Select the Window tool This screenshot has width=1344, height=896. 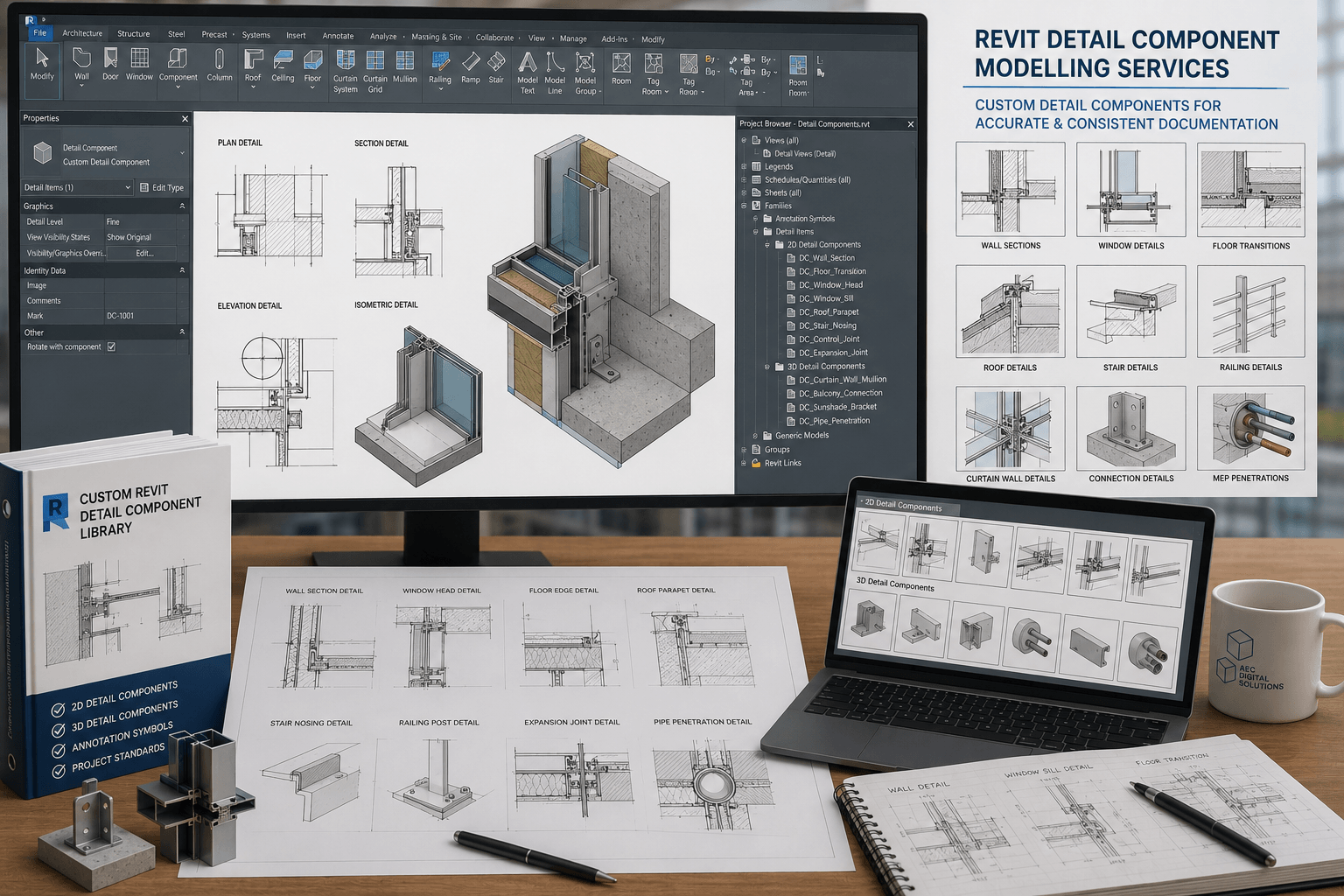(139, 64)
